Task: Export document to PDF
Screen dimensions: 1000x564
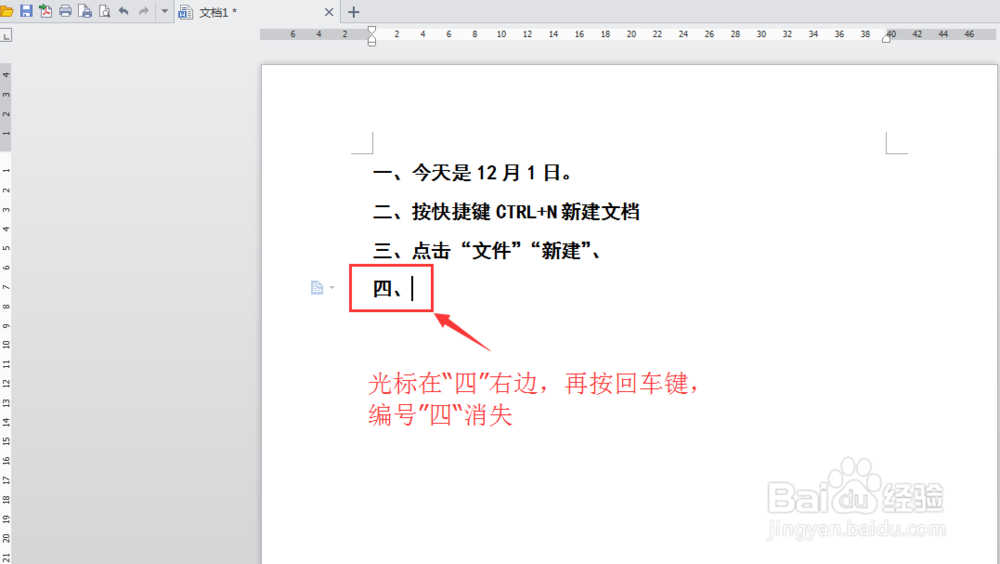Action: pyautogui.click(x=45, y=11)
